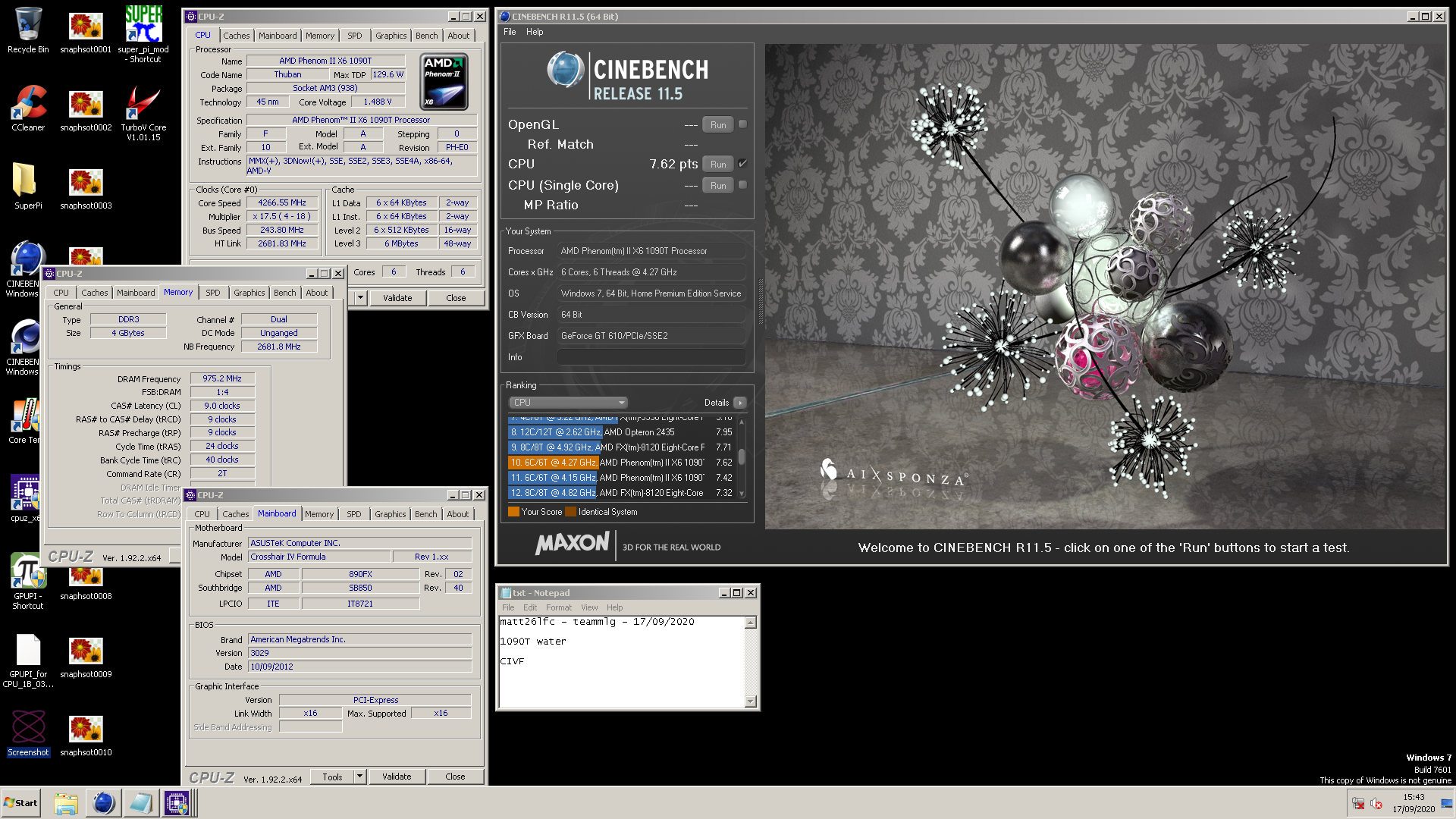This screenshot has height=819, width=1456.
Task: Click the ranking list scrollbar thumb
Action: pyautogui.click(x=742, y=457)
